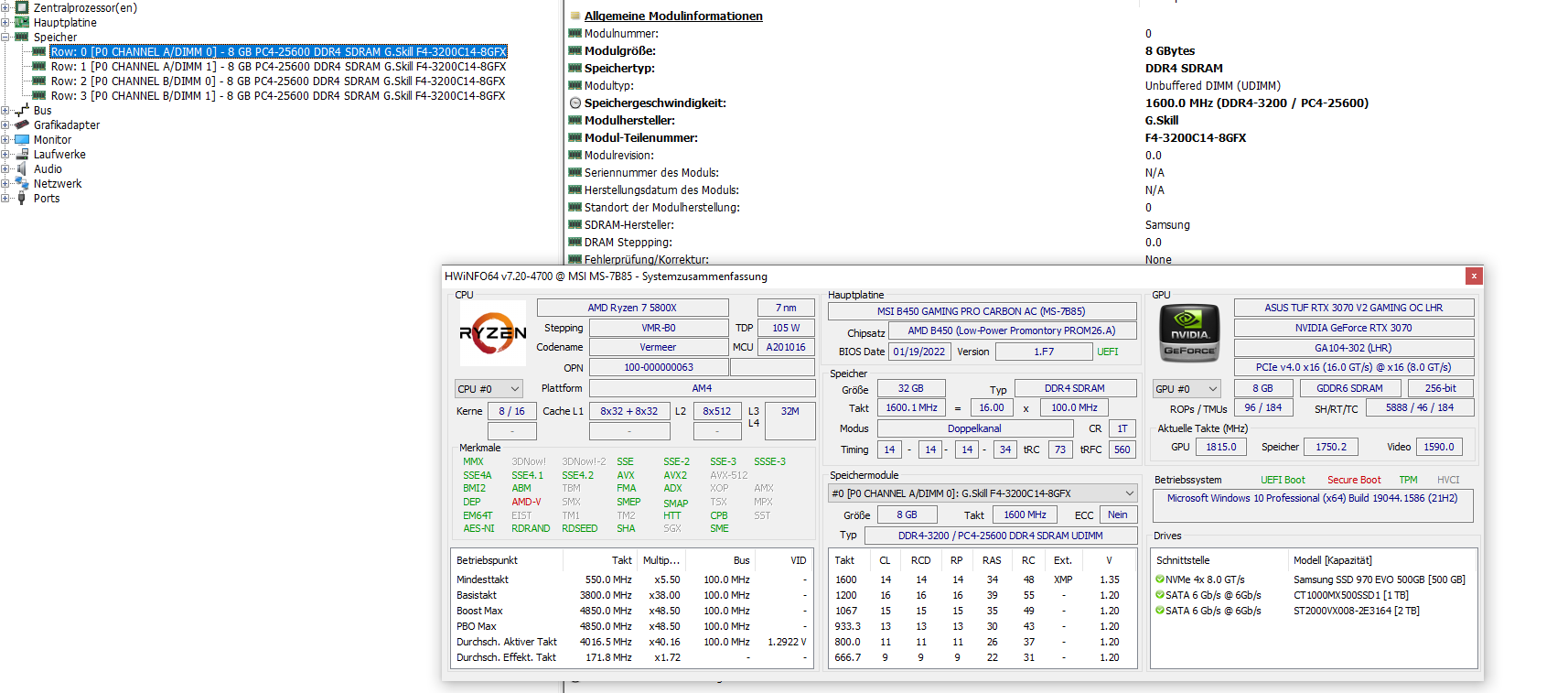
Task: Click the clock icon beside Speichergeschwindigkeit
Action: pyautogui.click(x=575, y=103)
